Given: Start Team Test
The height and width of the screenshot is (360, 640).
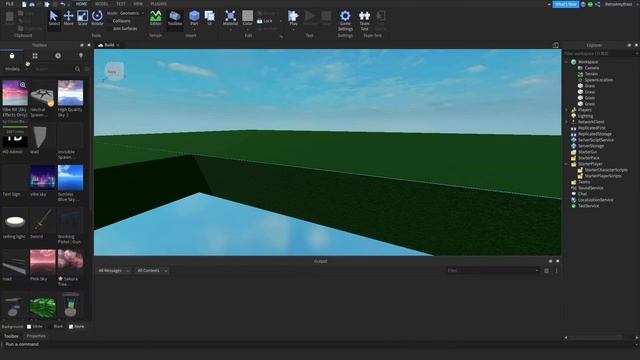Looking at the screenshot, I should [364, 20].
